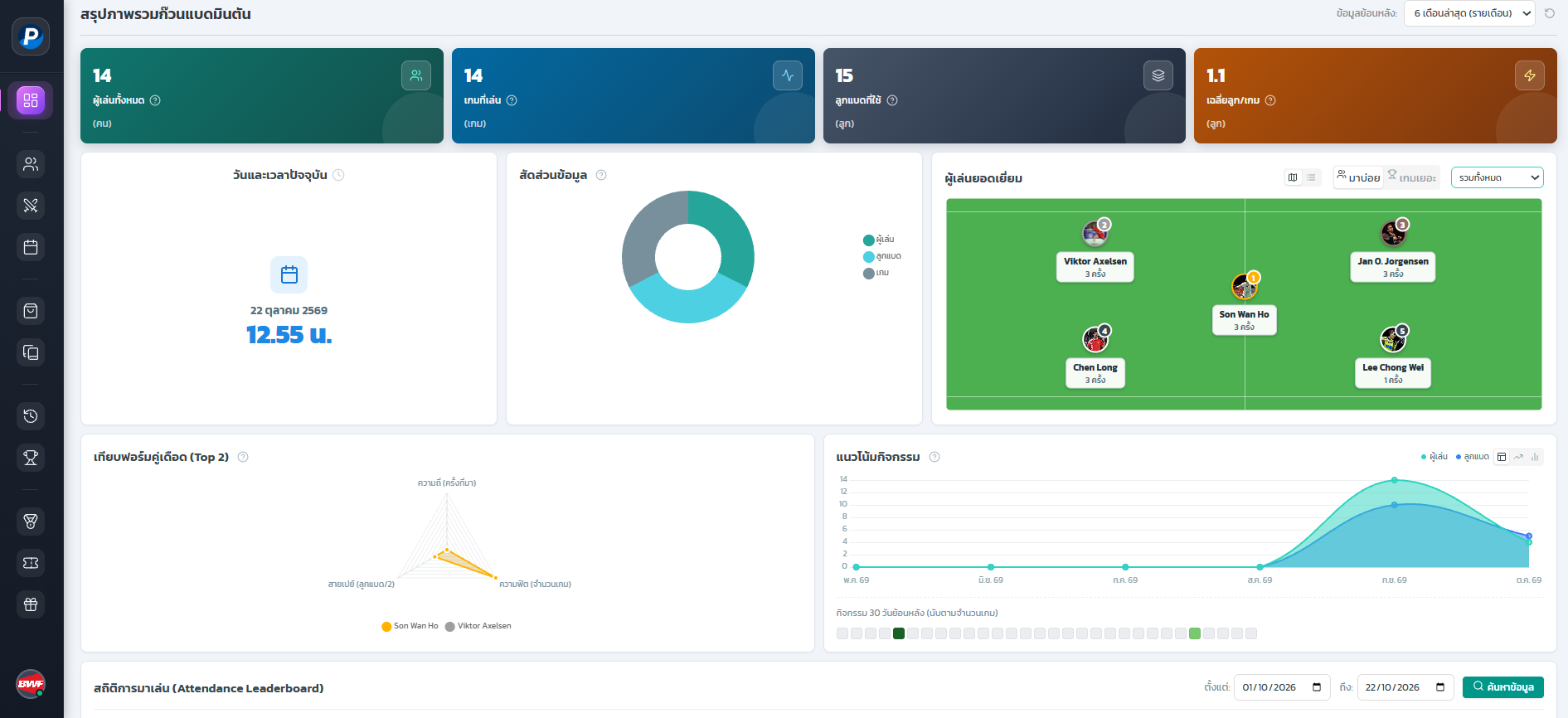Screen dimensions: 1568x718
Task: Open the shopping bag sidebar icon
Action: click(31, 311)
